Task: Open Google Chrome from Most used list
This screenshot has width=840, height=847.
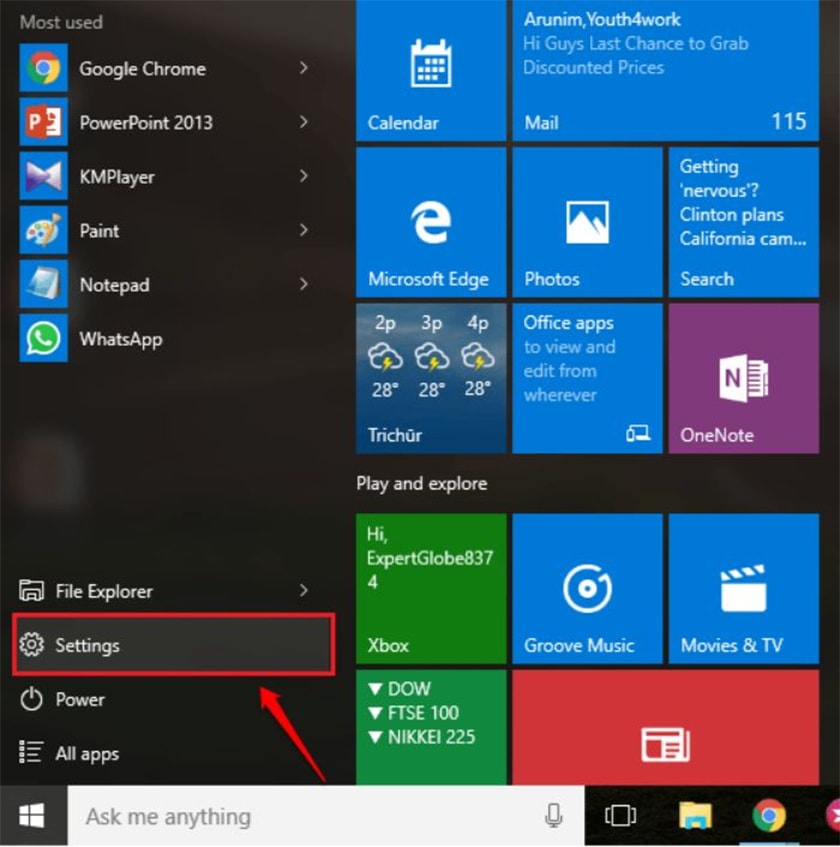Action: pos(142,69)
